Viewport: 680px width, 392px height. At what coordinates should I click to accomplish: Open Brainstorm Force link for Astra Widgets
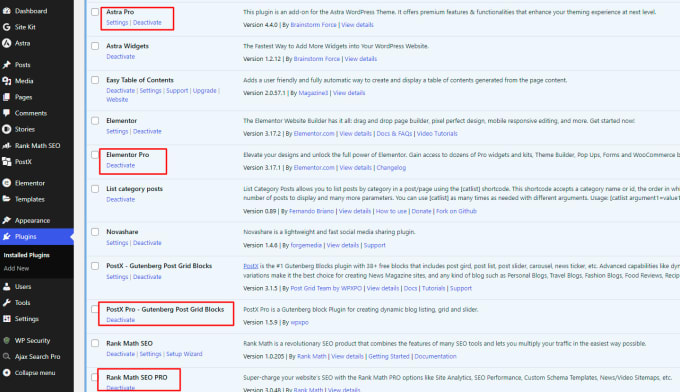(317, 59)
